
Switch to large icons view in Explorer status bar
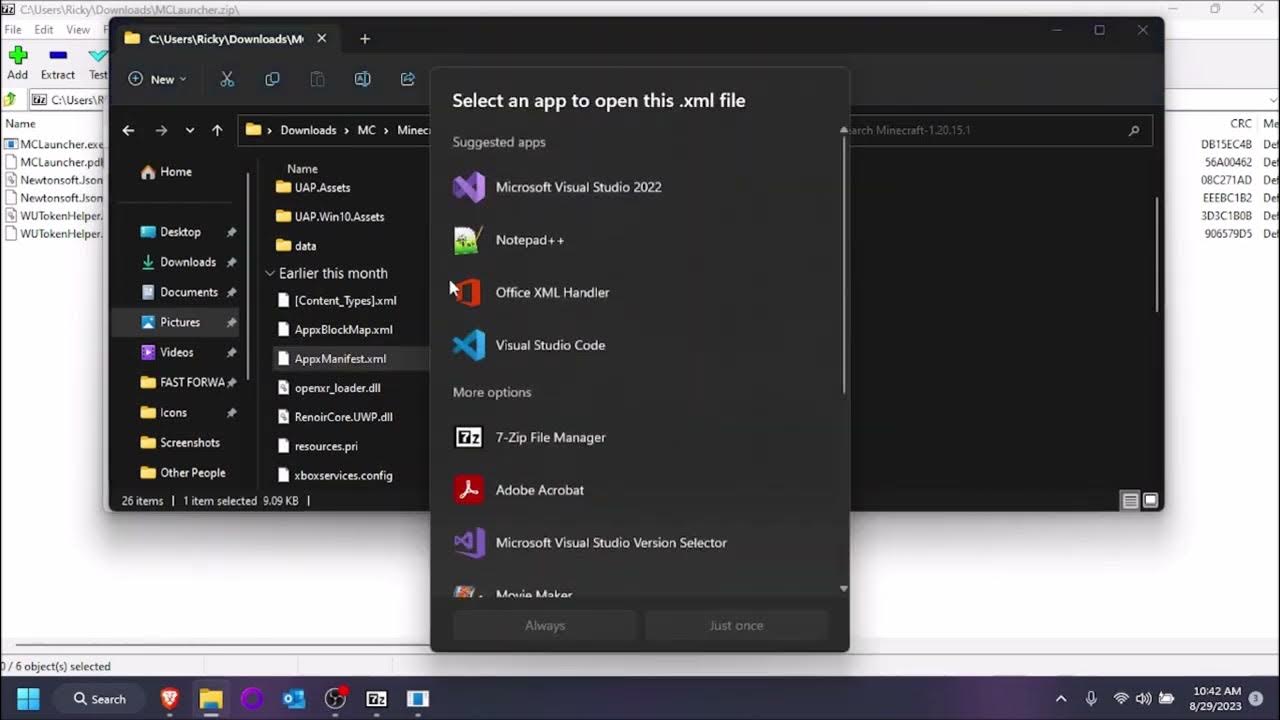[x=1150, y=501]
